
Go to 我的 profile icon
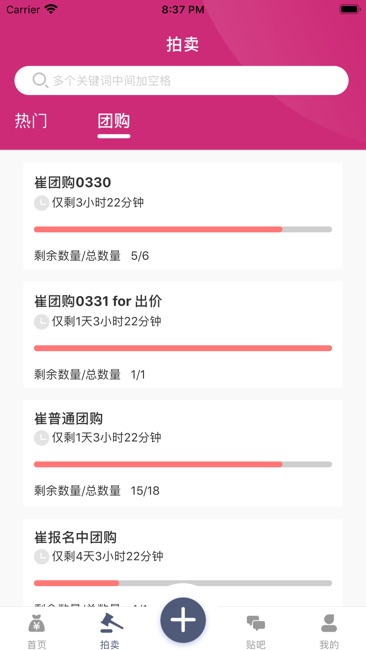tap(329, 623)
